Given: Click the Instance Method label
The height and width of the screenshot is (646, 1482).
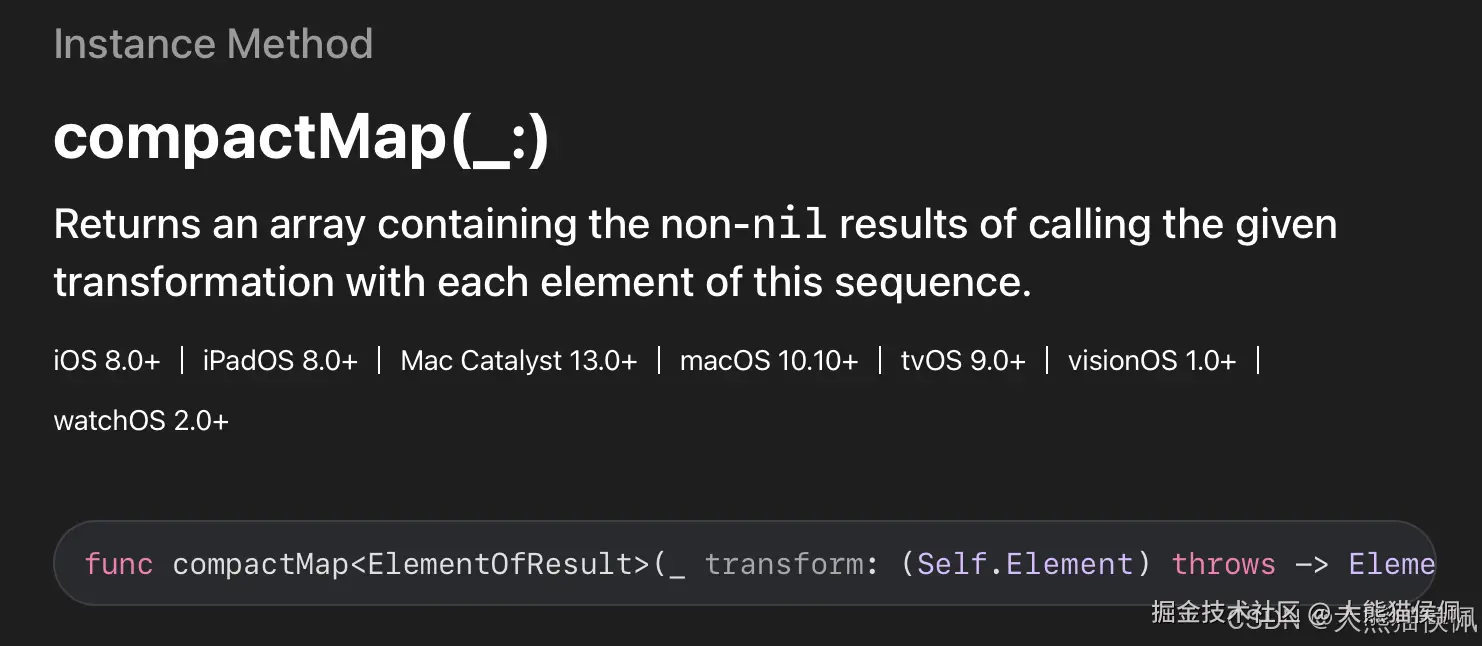Looking at the screenshot, I should [x=213, y=44].
